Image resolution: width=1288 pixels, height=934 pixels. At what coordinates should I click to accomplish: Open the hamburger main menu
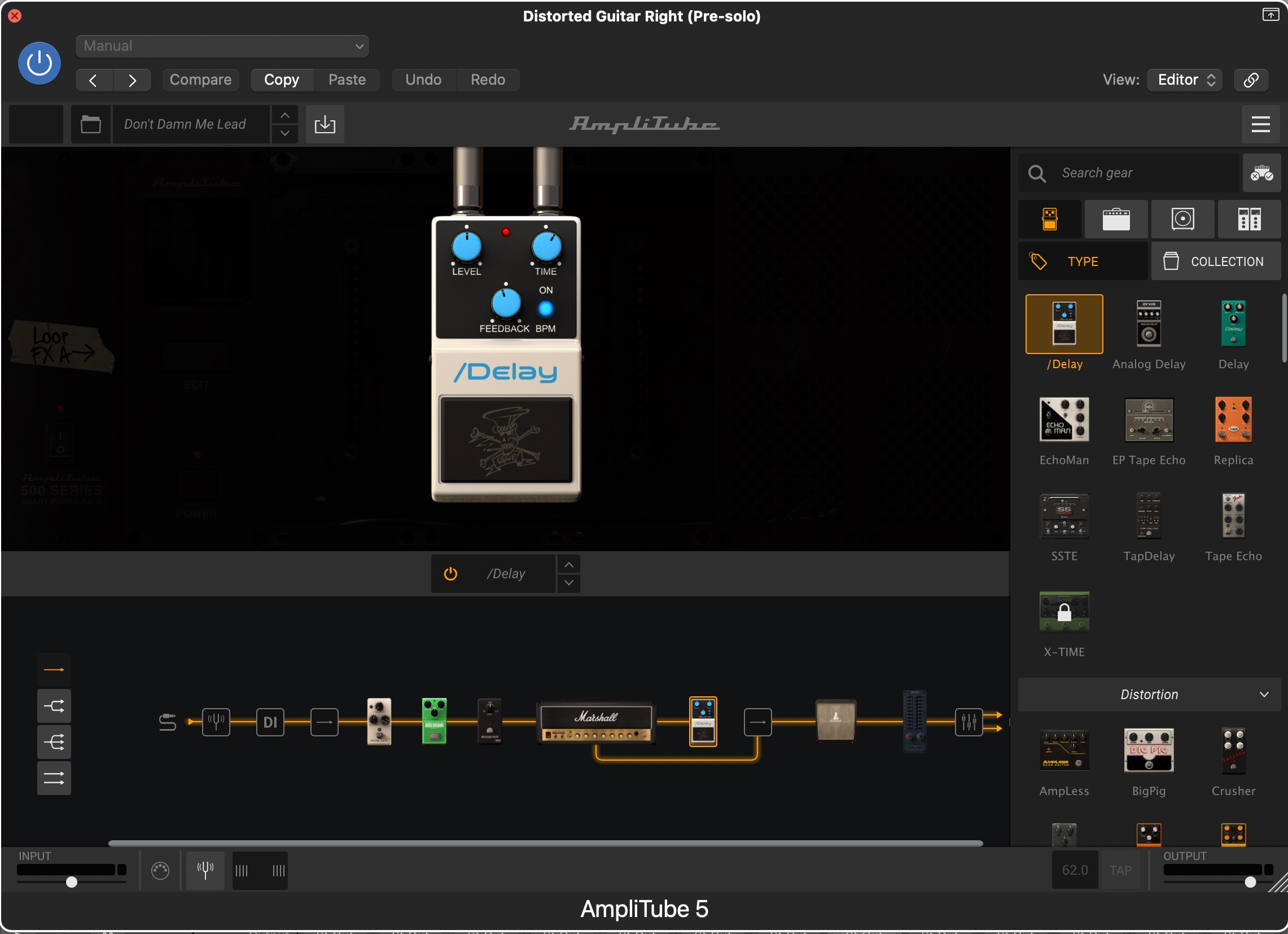pyautogui.click(x=1261, y=124)
